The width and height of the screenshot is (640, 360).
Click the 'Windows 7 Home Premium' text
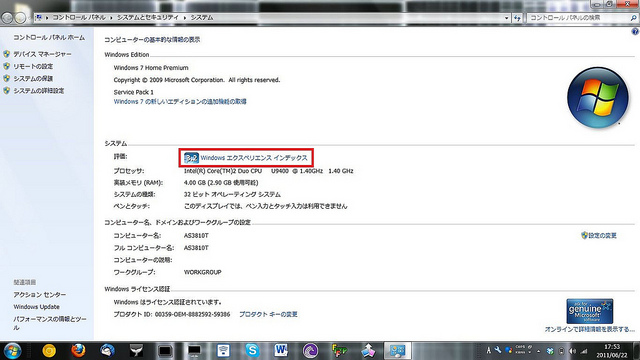(x=151, y=68)
